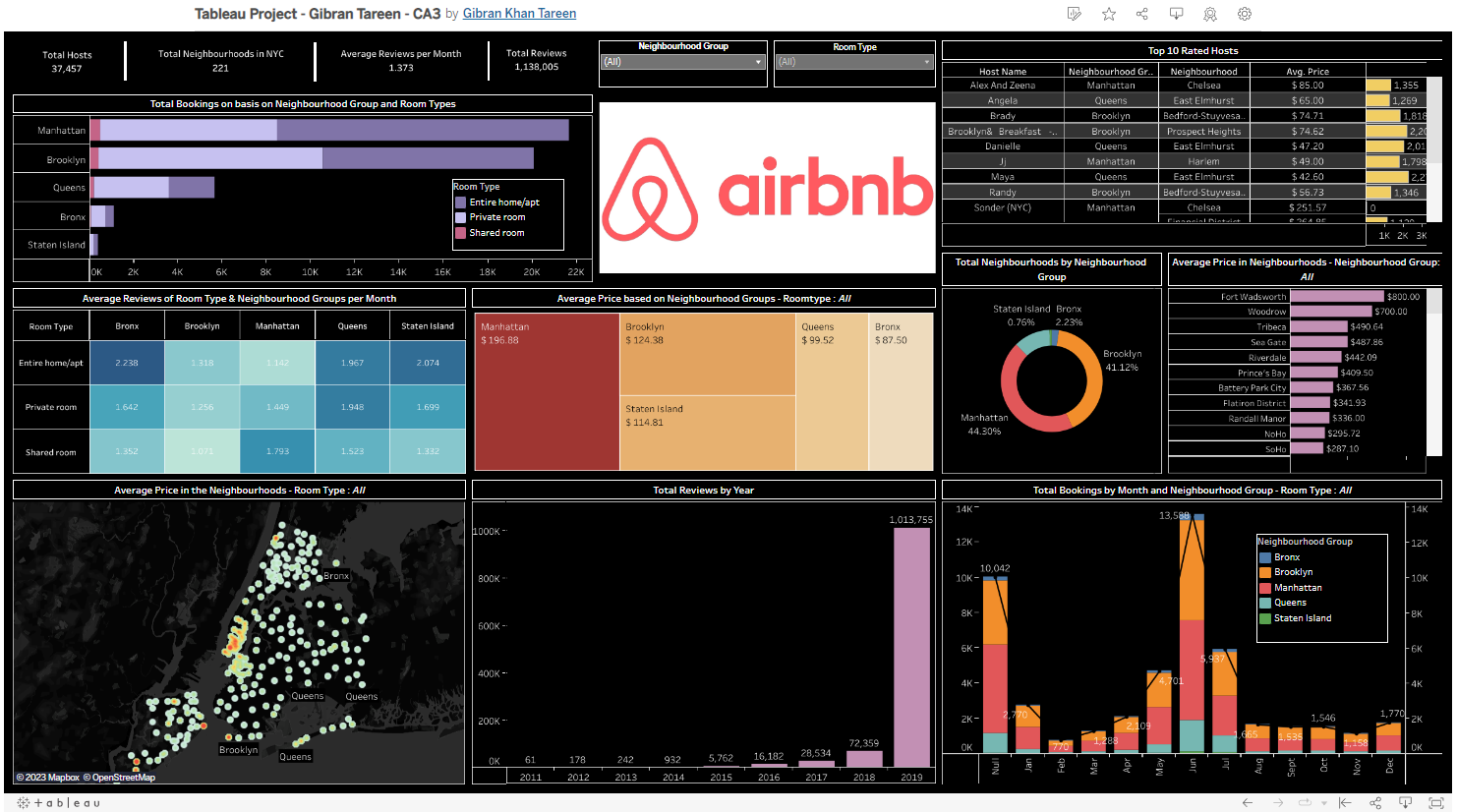Expand the Redo dropdown arrow in bottom toolbar
1457x812 pixels.
[x=1324, y=802]
